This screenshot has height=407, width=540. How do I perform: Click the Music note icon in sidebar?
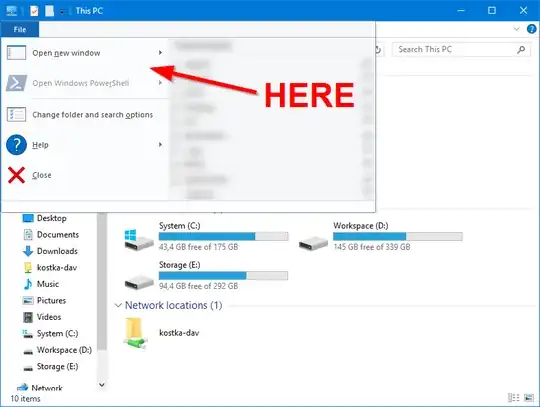[x=28, y=284]
